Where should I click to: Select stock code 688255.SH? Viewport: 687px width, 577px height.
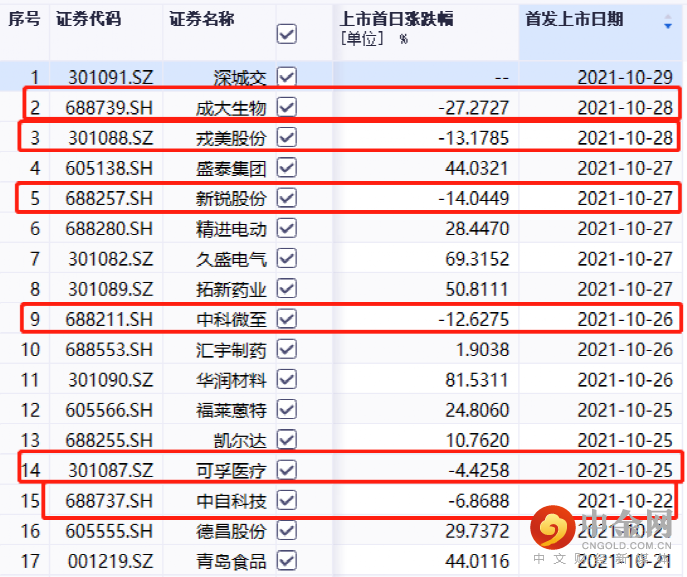[x=109, y=441]
